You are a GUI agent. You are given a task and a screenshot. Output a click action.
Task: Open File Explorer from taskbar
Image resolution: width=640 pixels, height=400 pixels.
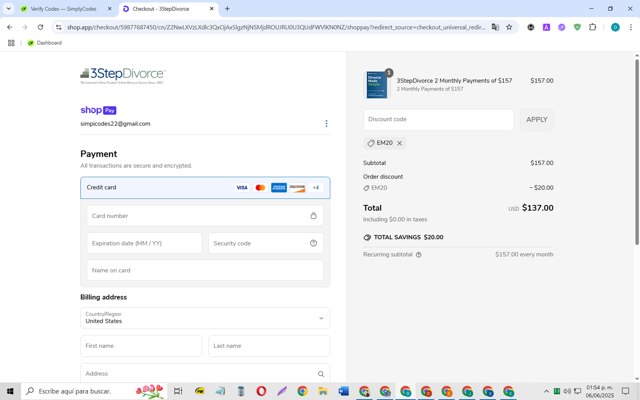(323, 391)
